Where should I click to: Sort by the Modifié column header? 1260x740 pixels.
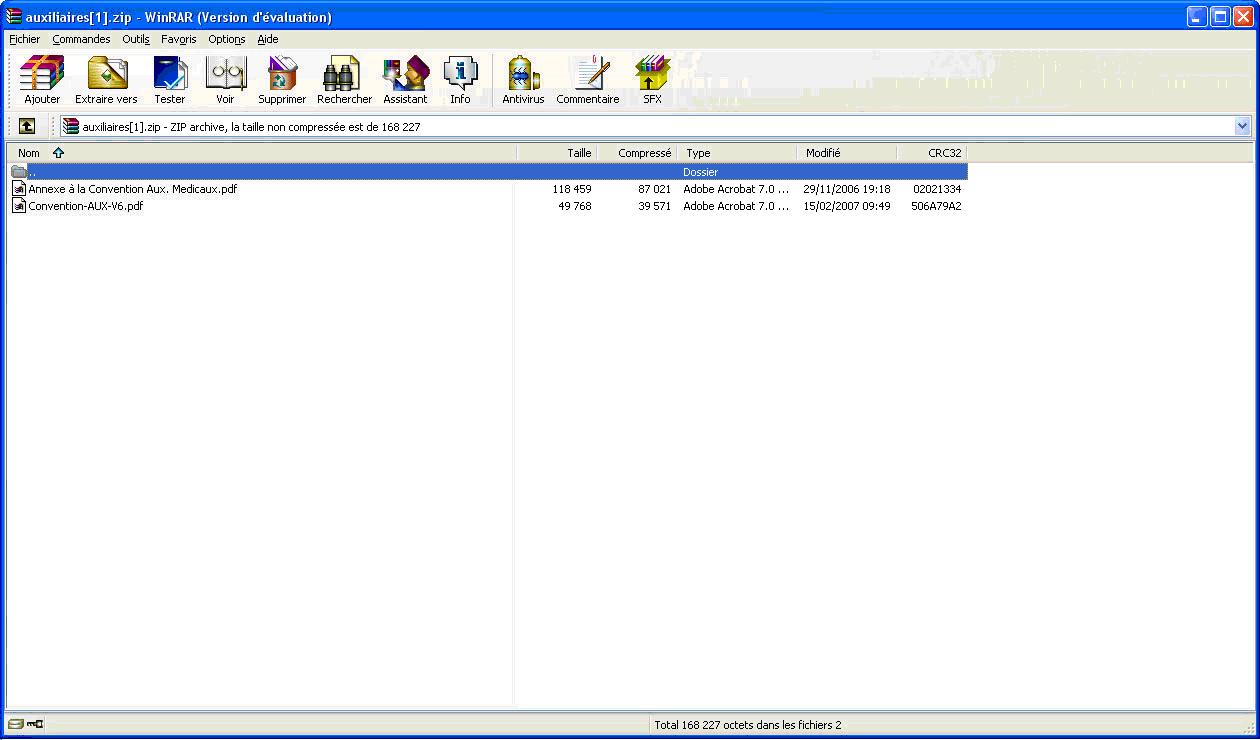[x=847, y=153]
